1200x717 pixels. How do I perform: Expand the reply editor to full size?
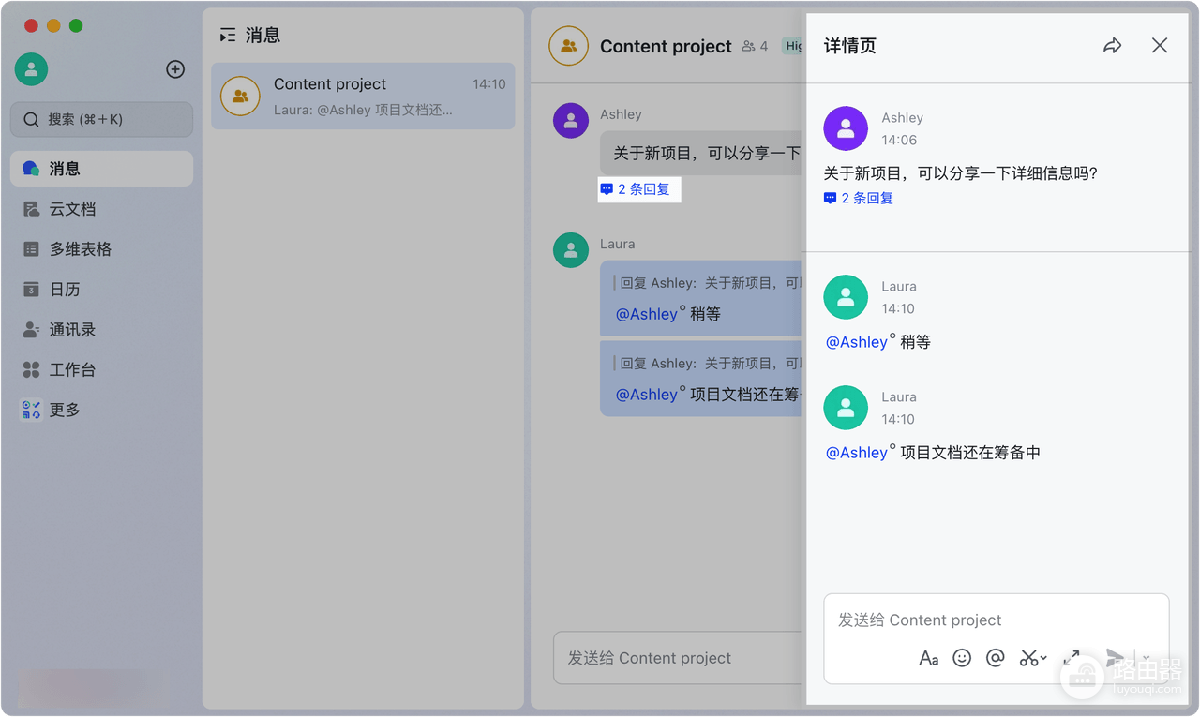pyautogui.click(x=1071, y=657)
